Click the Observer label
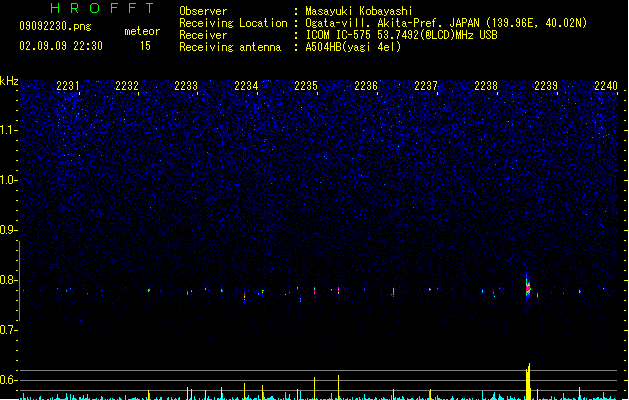 click(x=203, y=11)
